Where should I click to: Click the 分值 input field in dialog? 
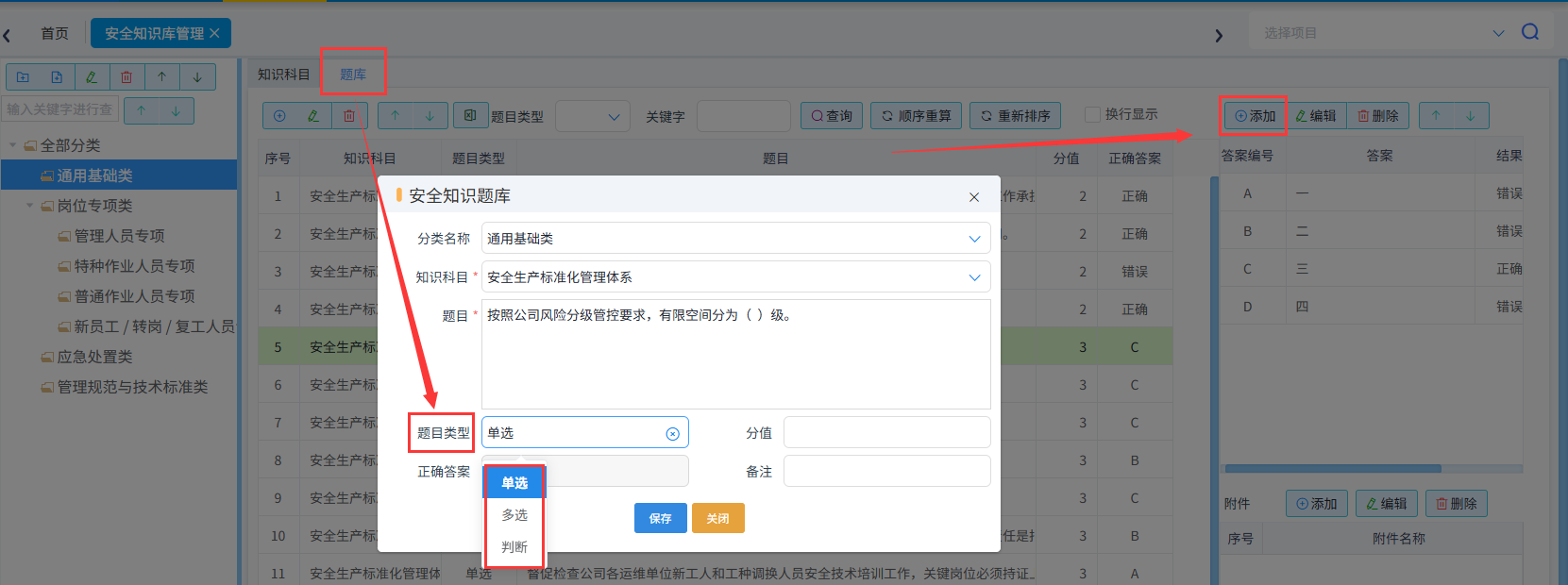[886, 432]
